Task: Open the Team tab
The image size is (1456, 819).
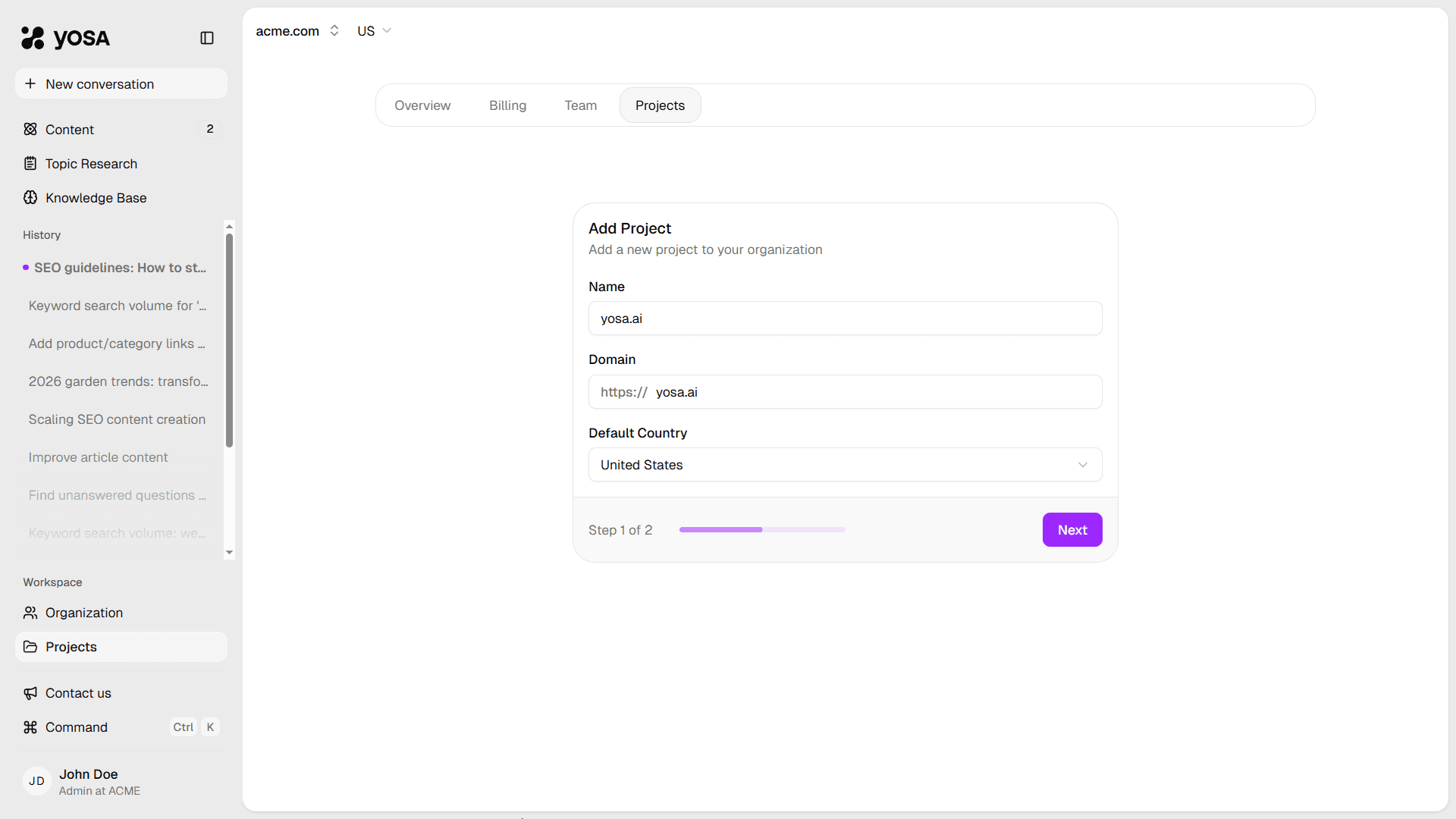Action: [x=580, y=105]
